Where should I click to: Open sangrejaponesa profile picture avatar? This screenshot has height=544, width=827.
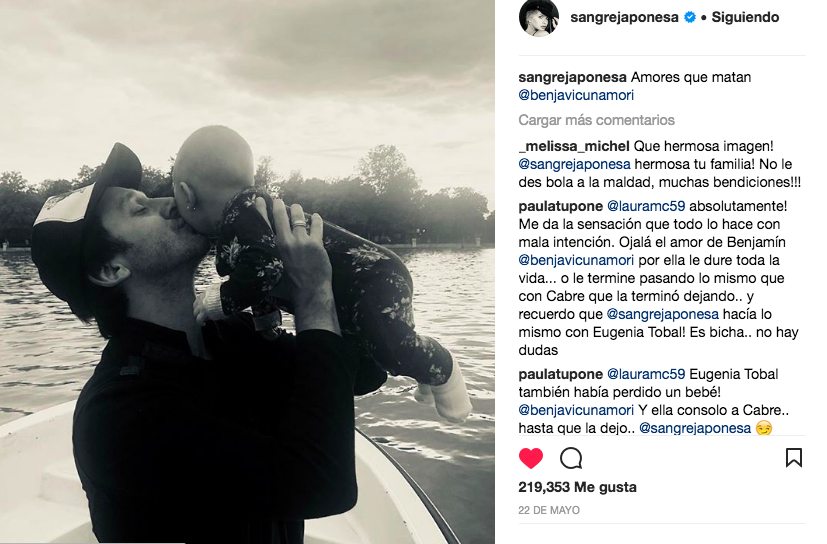click(x=538, y=18)
